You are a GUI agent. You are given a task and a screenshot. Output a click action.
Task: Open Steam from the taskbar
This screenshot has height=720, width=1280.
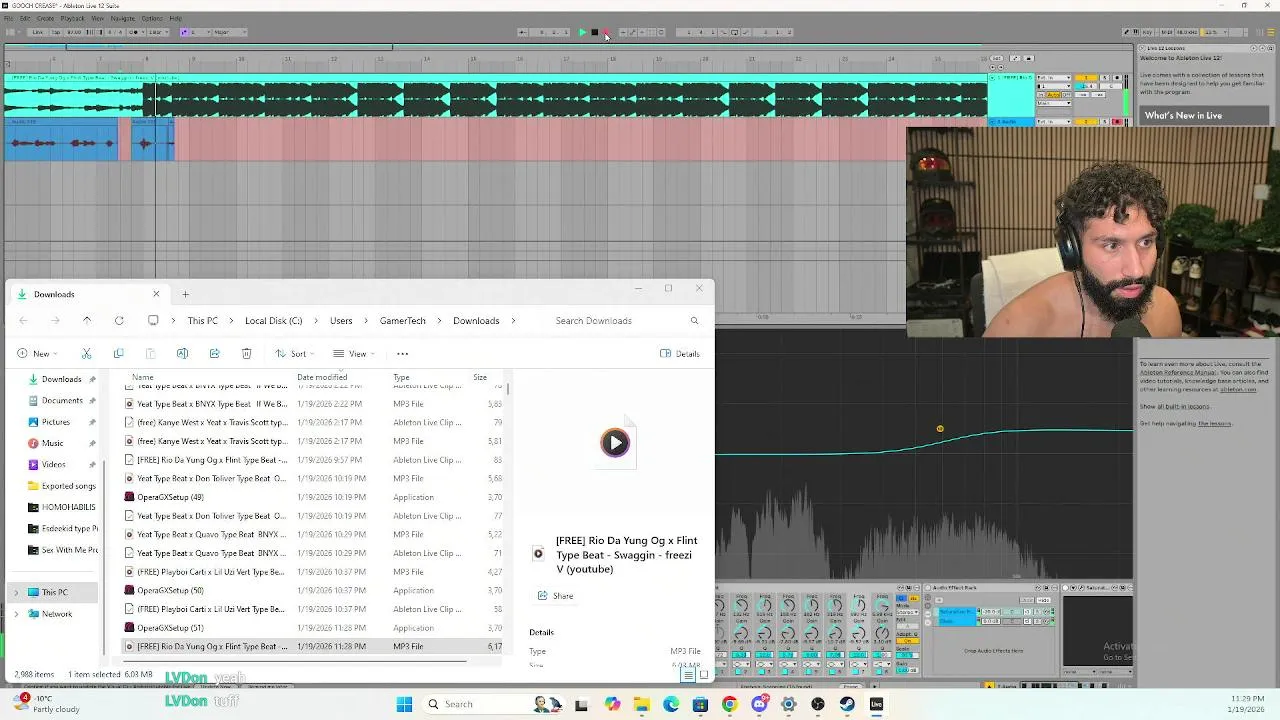(847, 704)
